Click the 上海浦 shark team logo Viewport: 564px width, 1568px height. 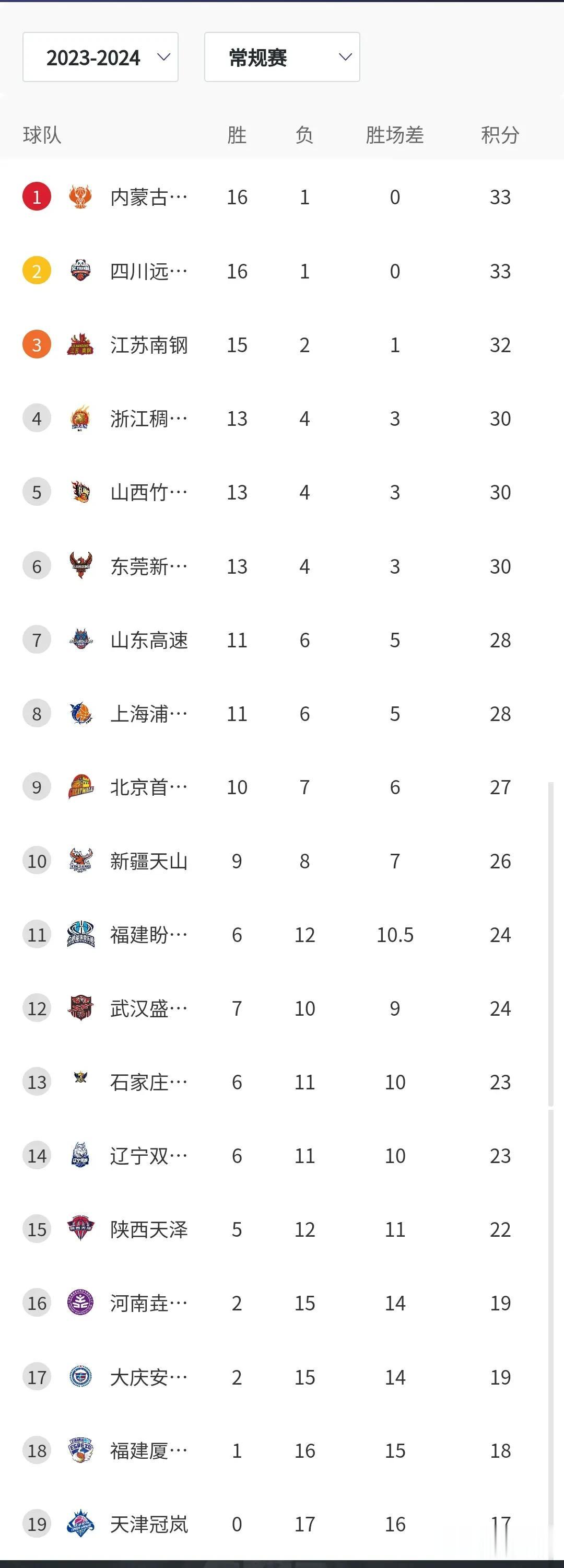[x=80, y=713]
